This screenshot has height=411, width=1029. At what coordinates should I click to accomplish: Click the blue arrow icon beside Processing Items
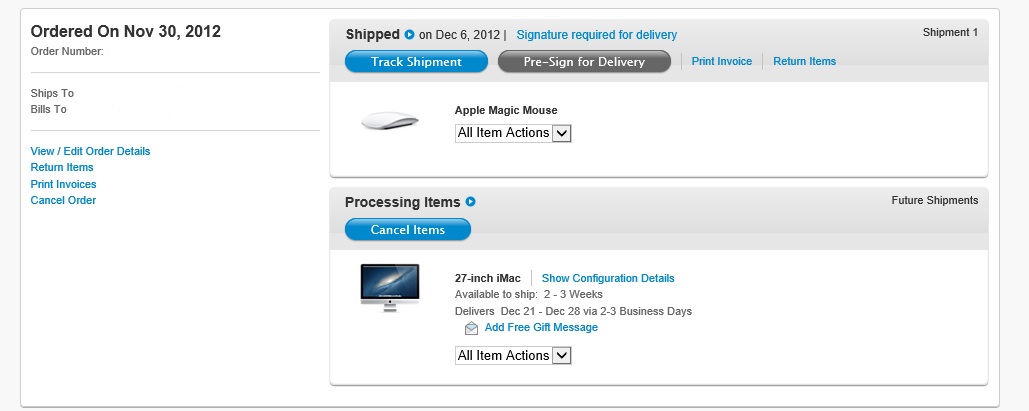coord(470,202)
